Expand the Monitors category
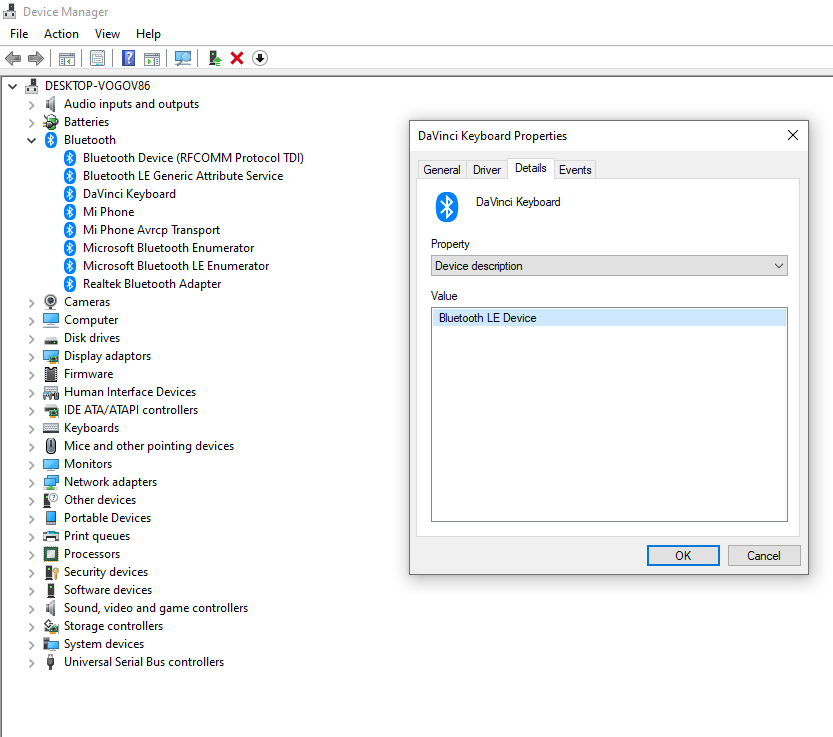This screenshot has height=737, width=833. tap(31, 464)
